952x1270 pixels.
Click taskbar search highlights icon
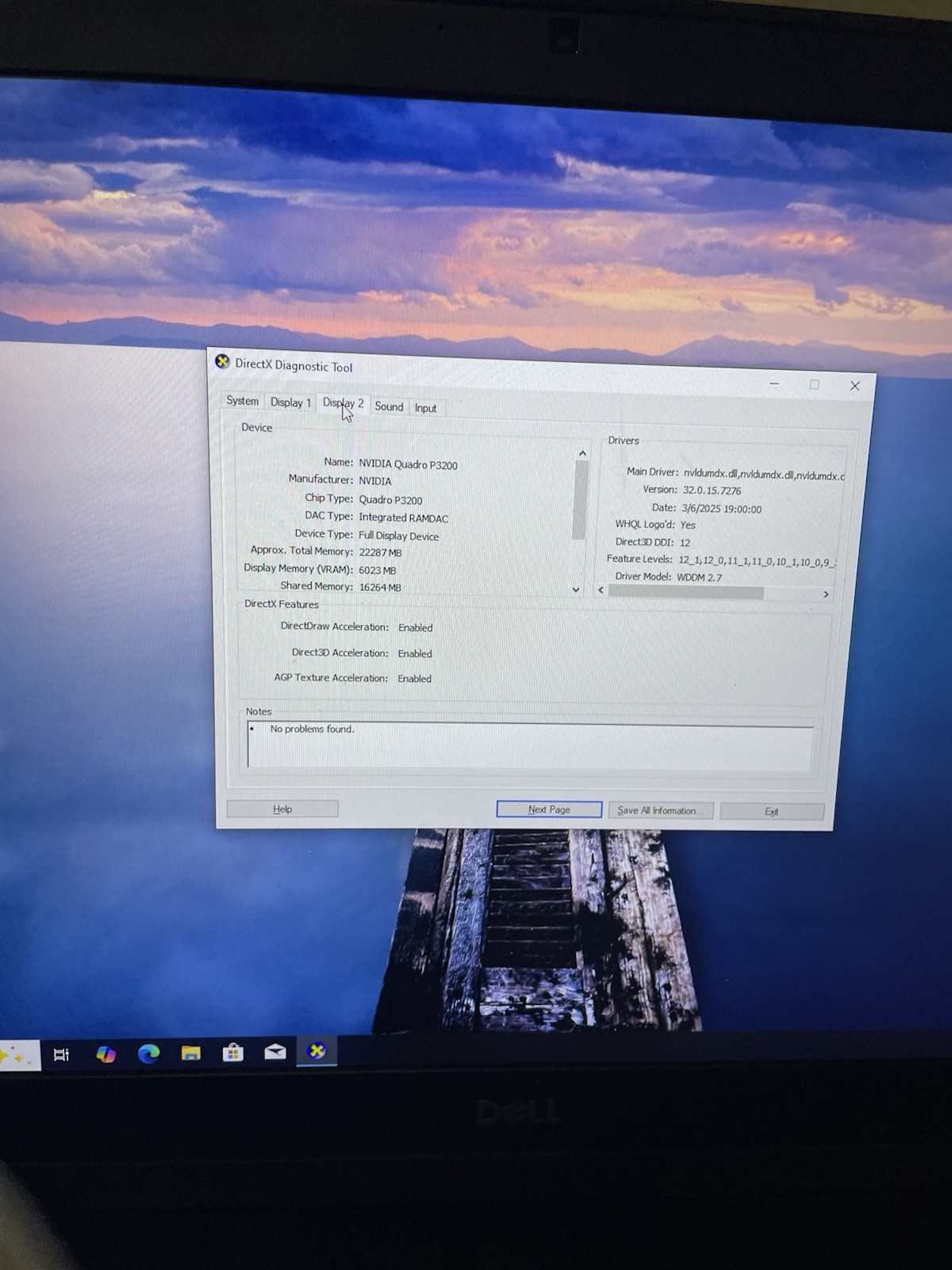(x=17, y=1056)
